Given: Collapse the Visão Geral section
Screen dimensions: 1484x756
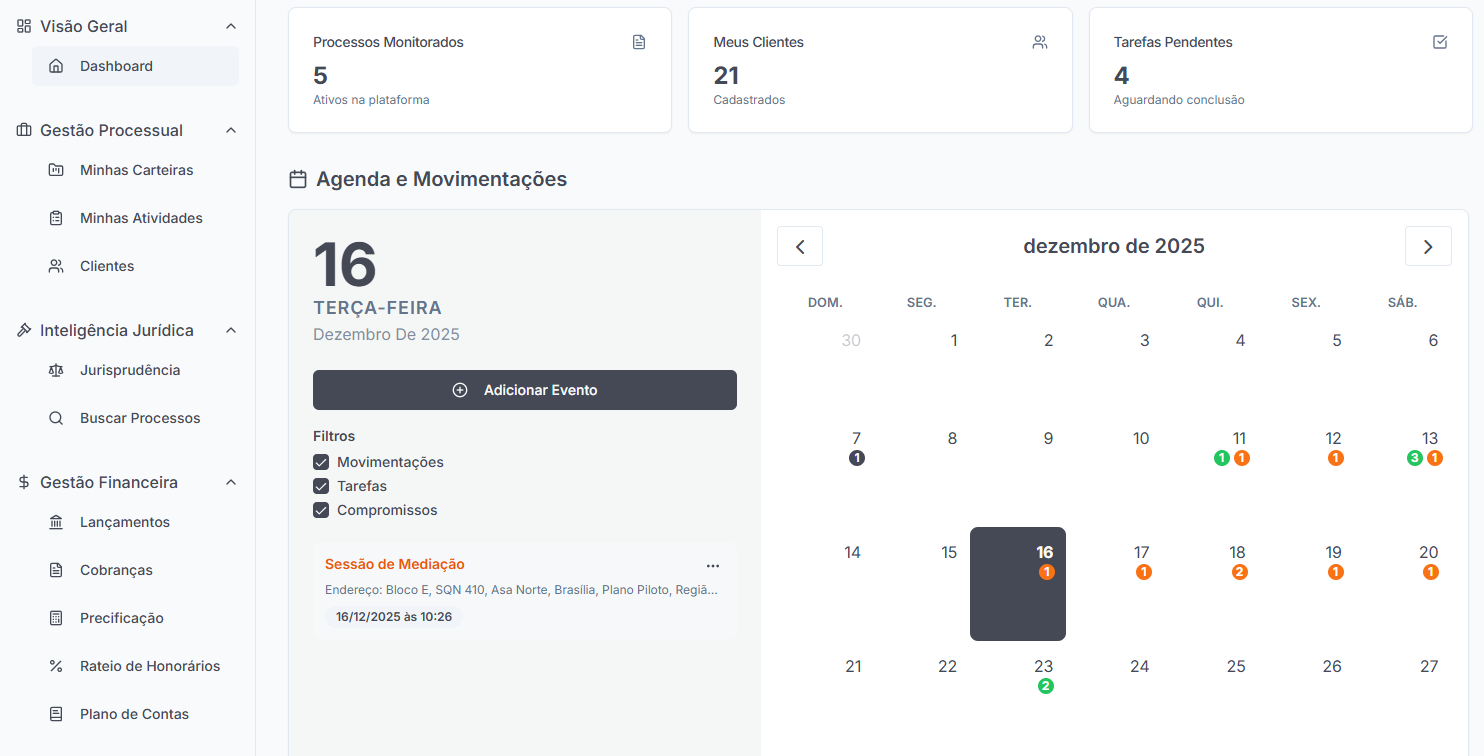Looking at the screenshot, I should coord(231,25).
